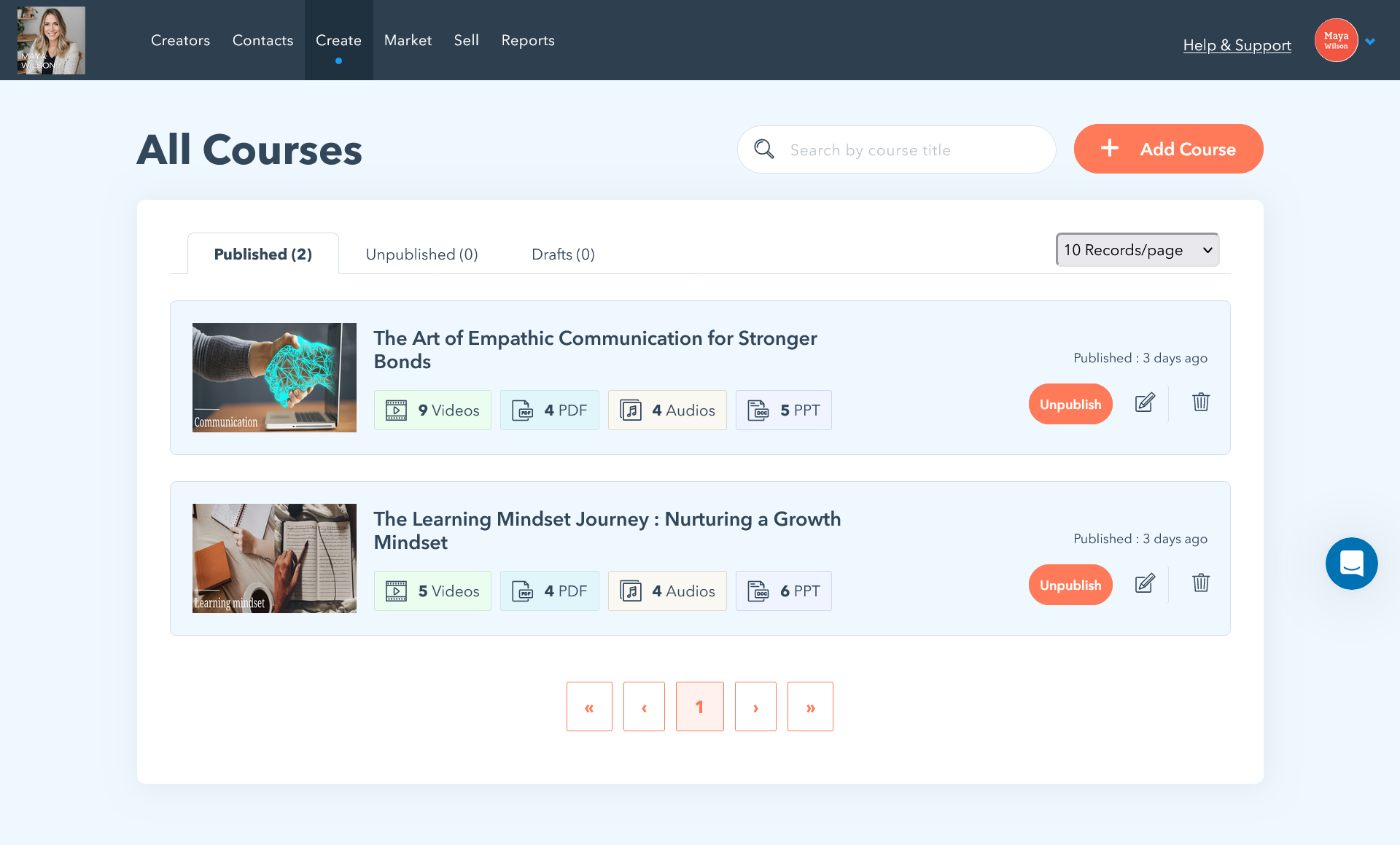Click the Add Course button
Image resolution: width=1400 pixels, height=845 pixels.
1168,149
